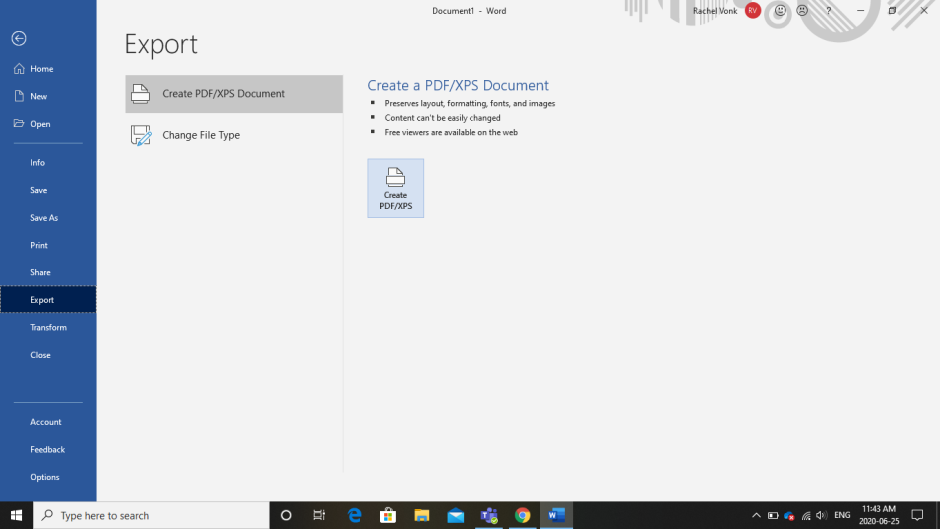940x529 pixels.
Task: Open Account settings page
Action: pos(46,422)
